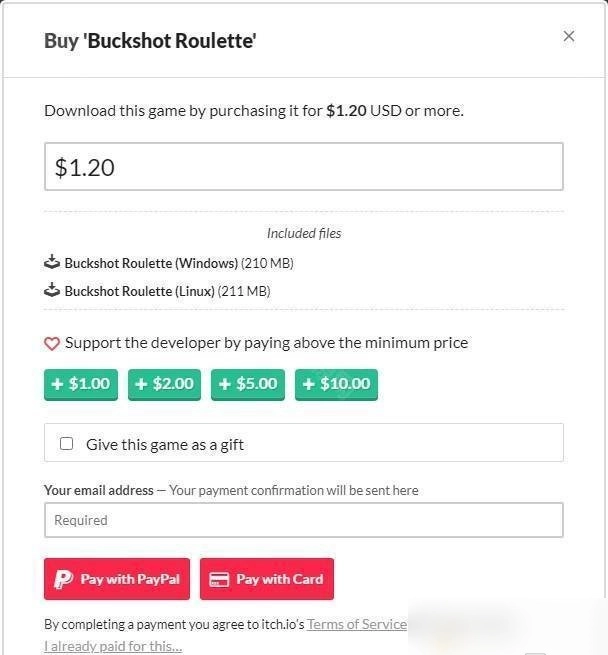Click the heart icon next to Support the developer
This screenshot has height=655, width=608.
[x=52, y=343]
